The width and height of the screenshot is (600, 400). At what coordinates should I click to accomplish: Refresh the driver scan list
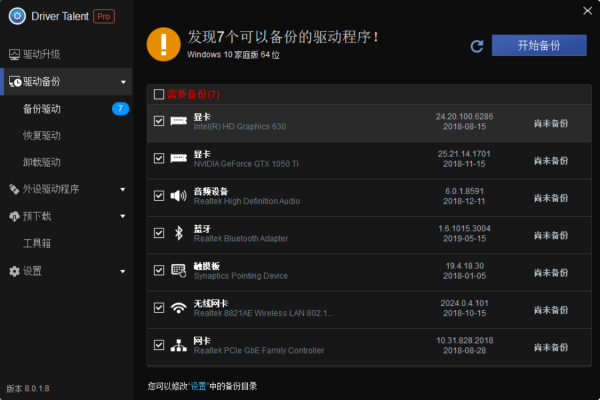pos(477,46)
